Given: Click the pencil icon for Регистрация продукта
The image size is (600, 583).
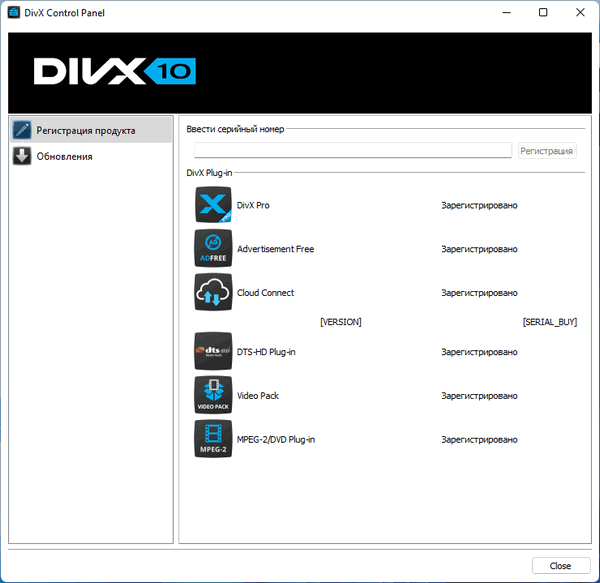Looking at the screenshot, I should click(22, 130).
